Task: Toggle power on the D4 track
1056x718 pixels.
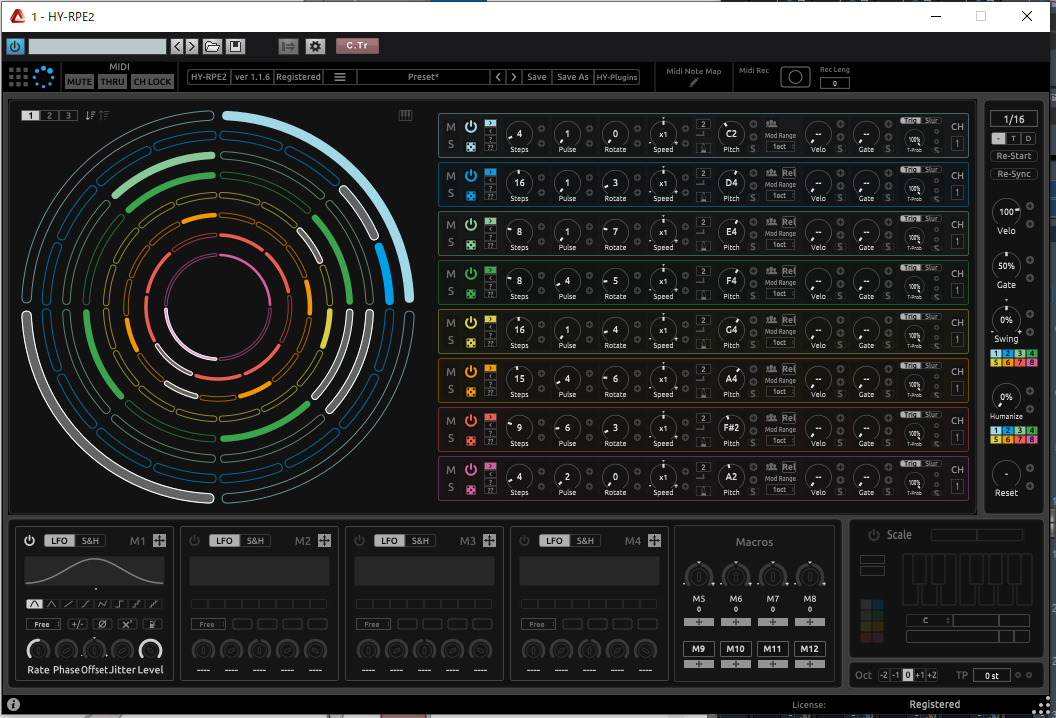Action: coord(470,176)
